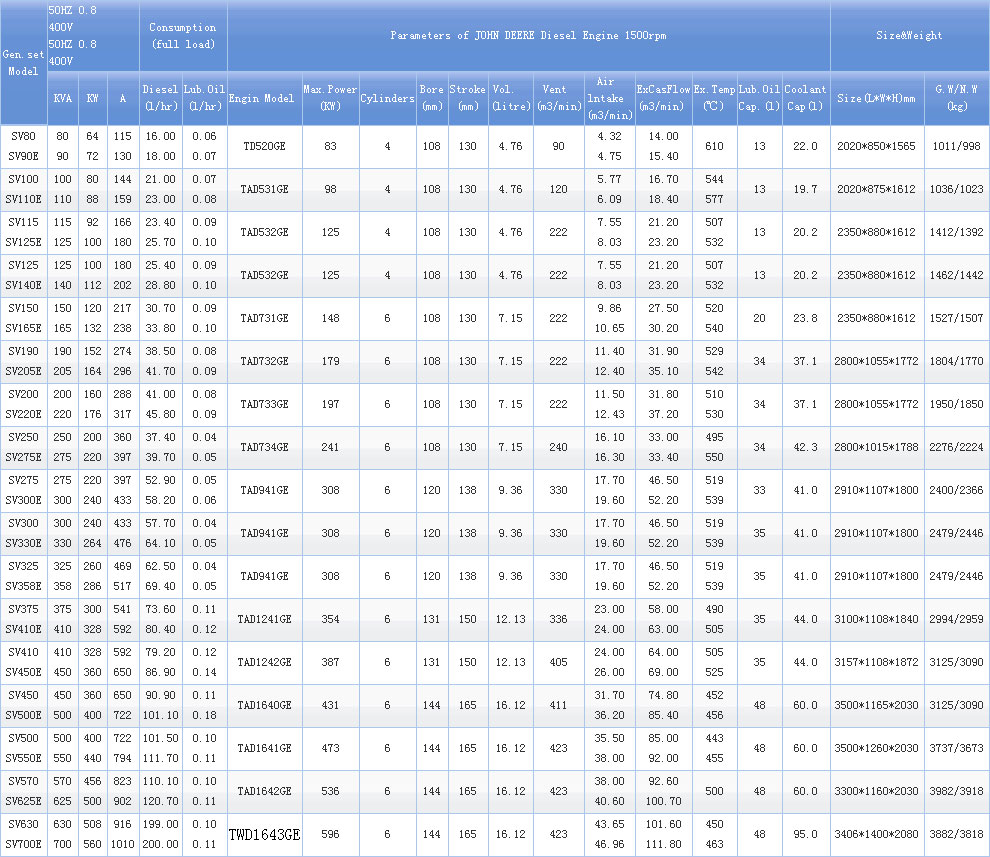
Task: Select the "SV140E" gen set model name
Action: click(23, 285)
